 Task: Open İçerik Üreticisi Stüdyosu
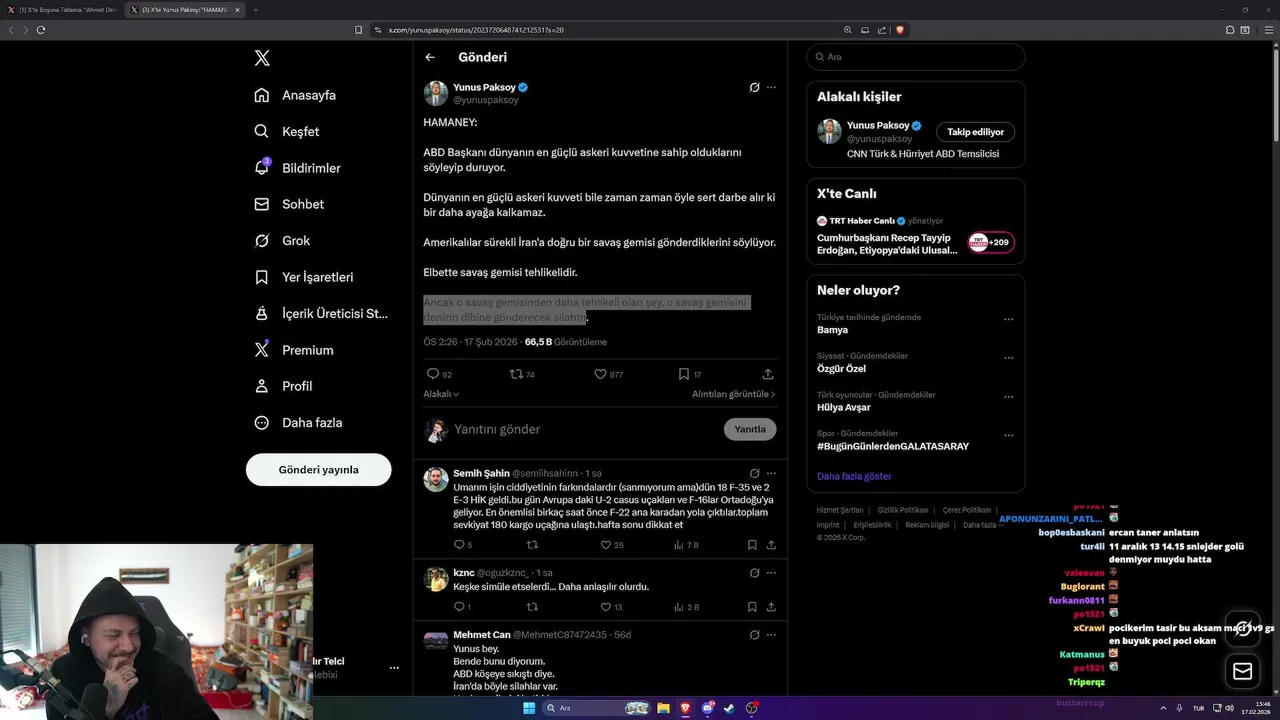320,313
